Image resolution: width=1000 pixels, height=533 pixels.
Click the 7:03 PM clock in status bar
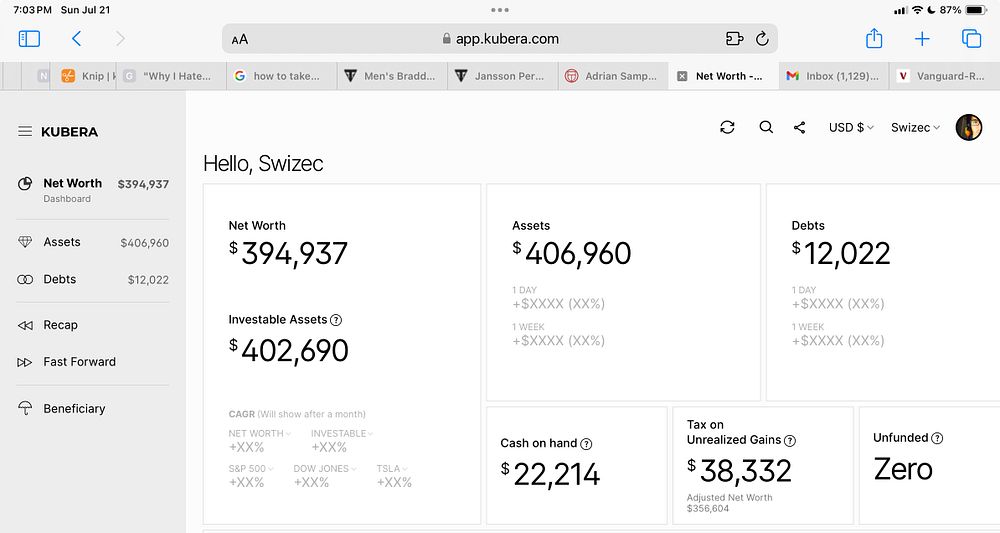click(33, 10)
